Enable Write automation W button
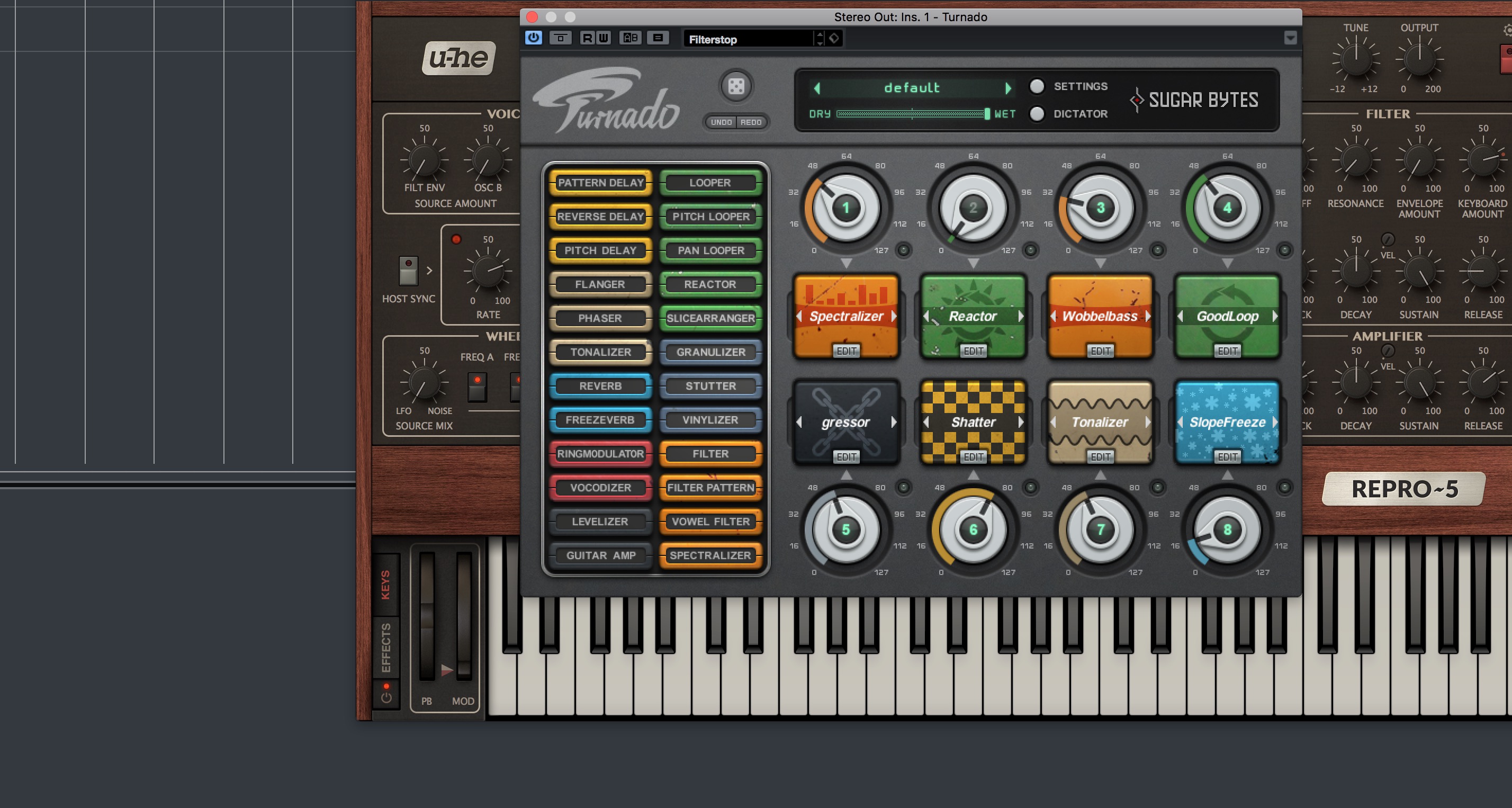1512x808 pixels. pyautogui.click(x=604, y=38)
